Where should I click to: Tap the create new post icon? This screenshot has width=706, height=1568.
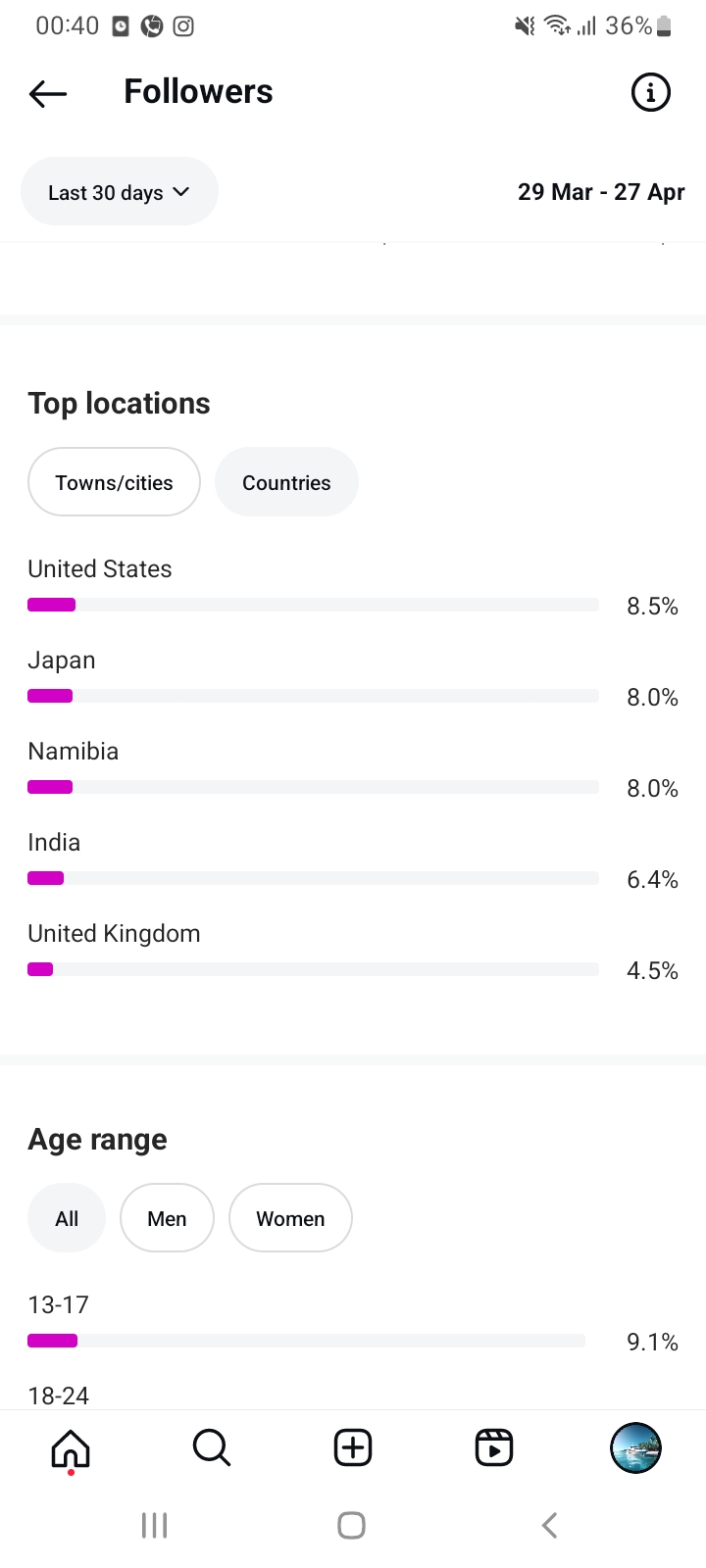(353, 1447)
